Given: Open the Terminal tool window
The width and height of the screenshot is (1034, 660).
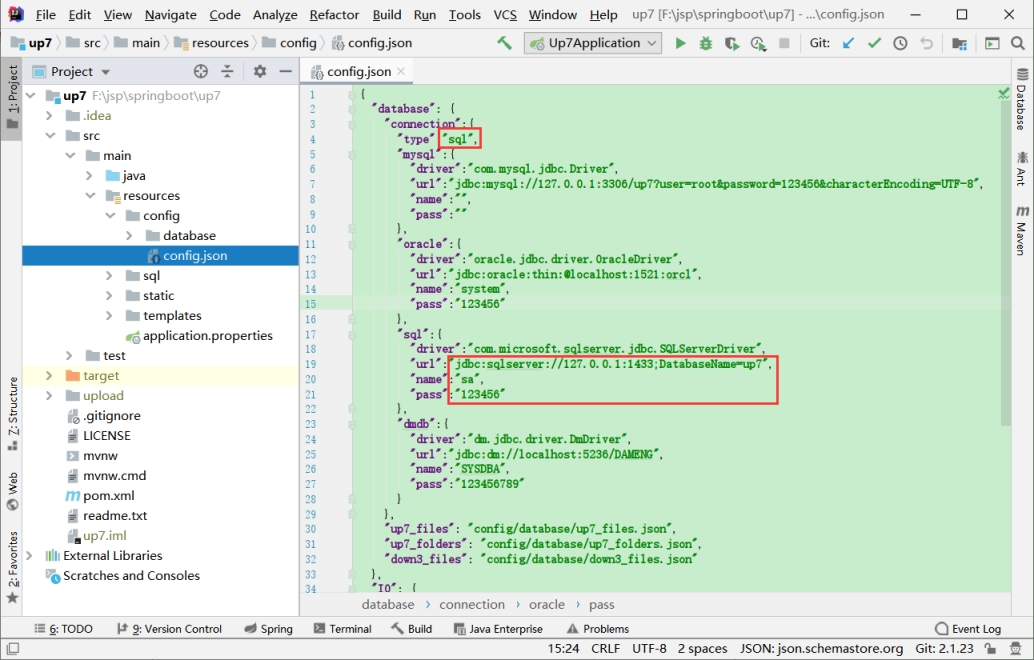Looking at the screenshot, I should tap(343, 629).
